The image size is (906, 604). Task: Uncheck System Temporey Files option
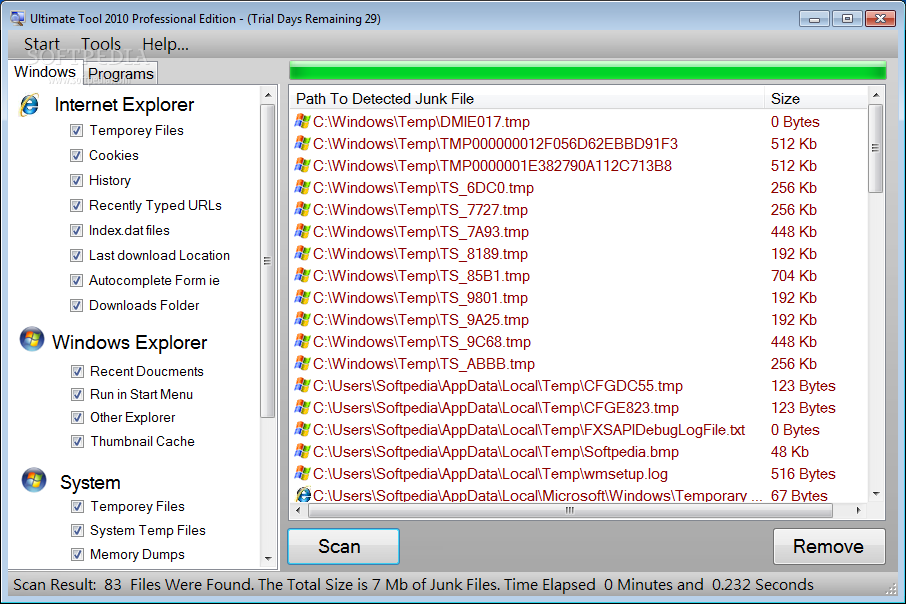tap(77, 507)
